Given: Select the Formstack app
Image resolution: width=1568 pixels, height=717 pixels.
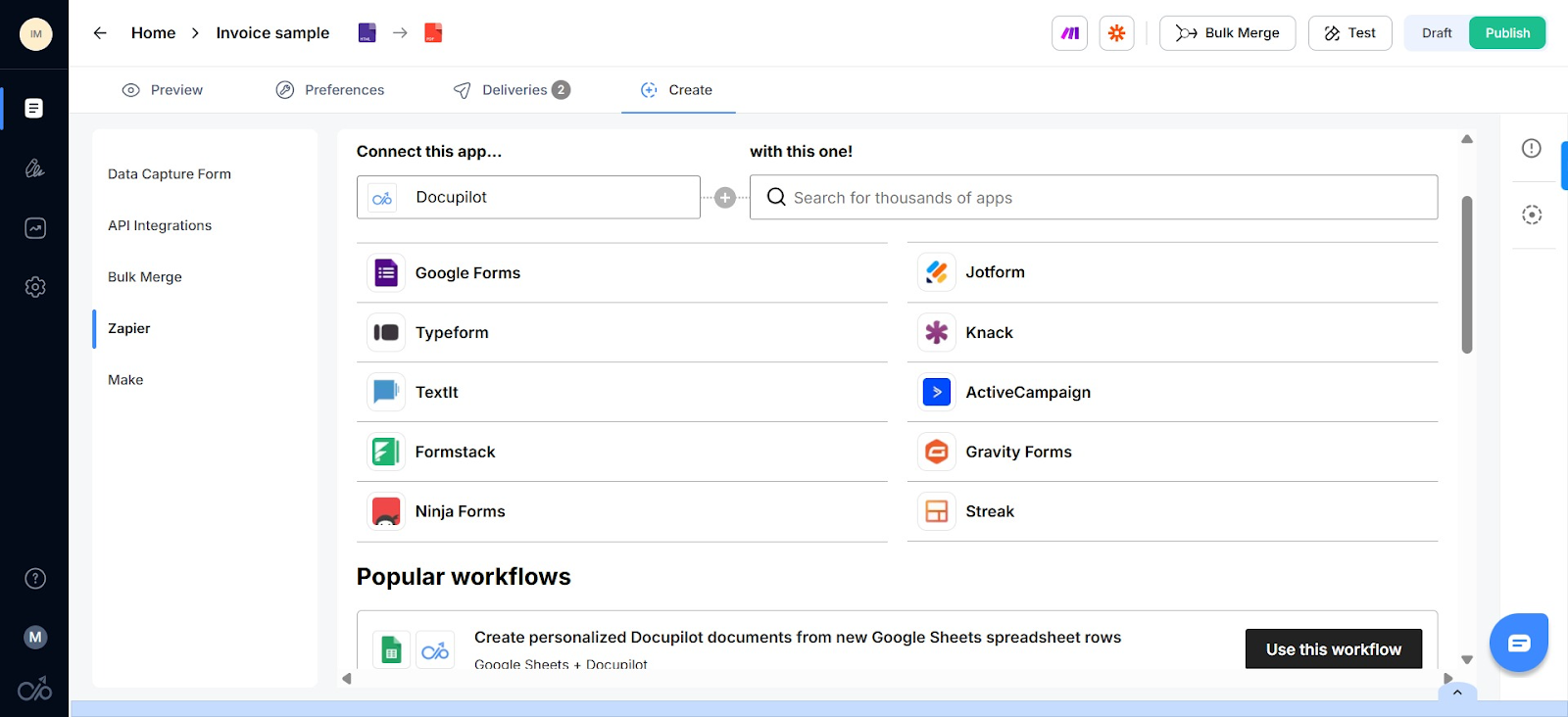Looking at the screenshot, I should [622, 453].
